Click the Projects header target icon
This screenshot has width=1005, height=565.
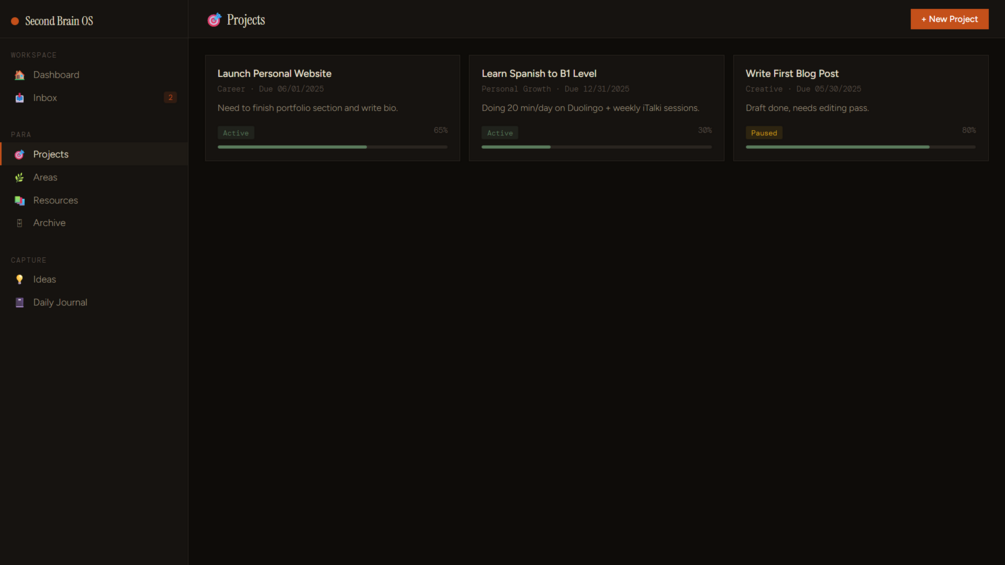tap(214, 20)
